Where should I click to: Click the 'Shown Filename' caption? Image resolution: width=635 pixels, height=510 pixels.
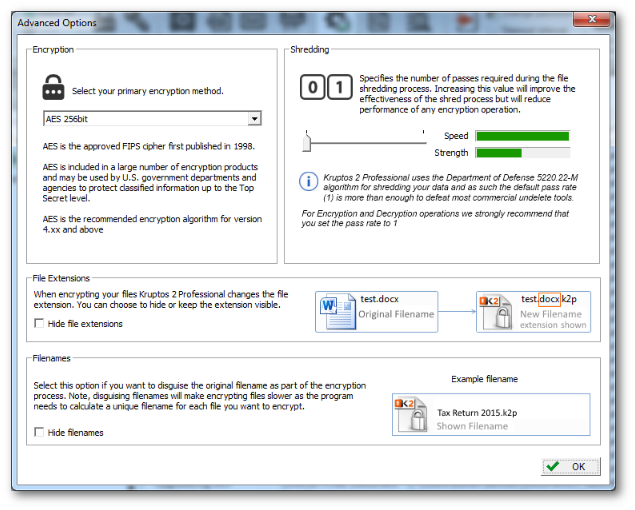pos(472,426)
